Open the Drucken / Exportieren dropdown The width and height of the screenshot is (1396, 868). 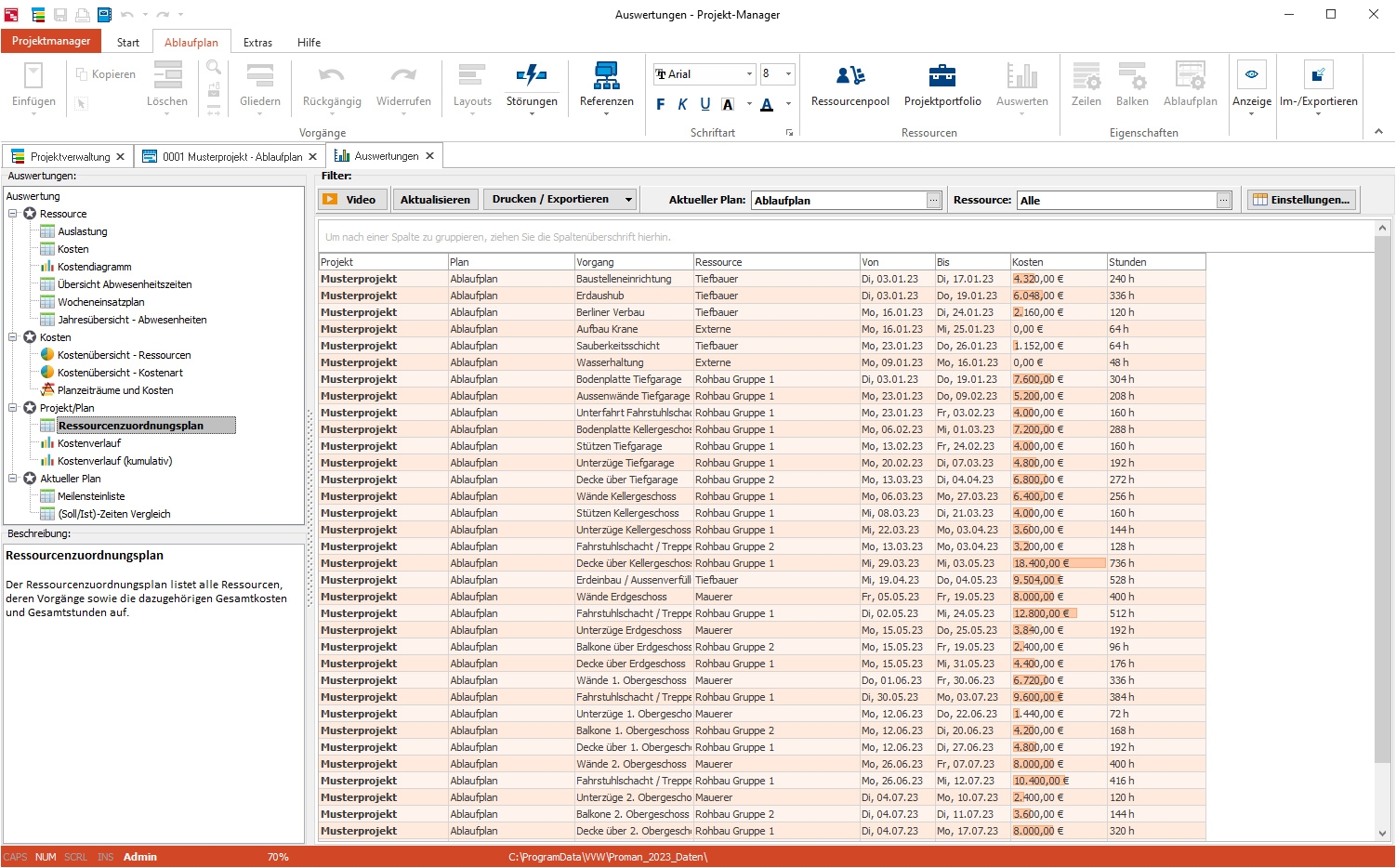click(x=628, y=200)
